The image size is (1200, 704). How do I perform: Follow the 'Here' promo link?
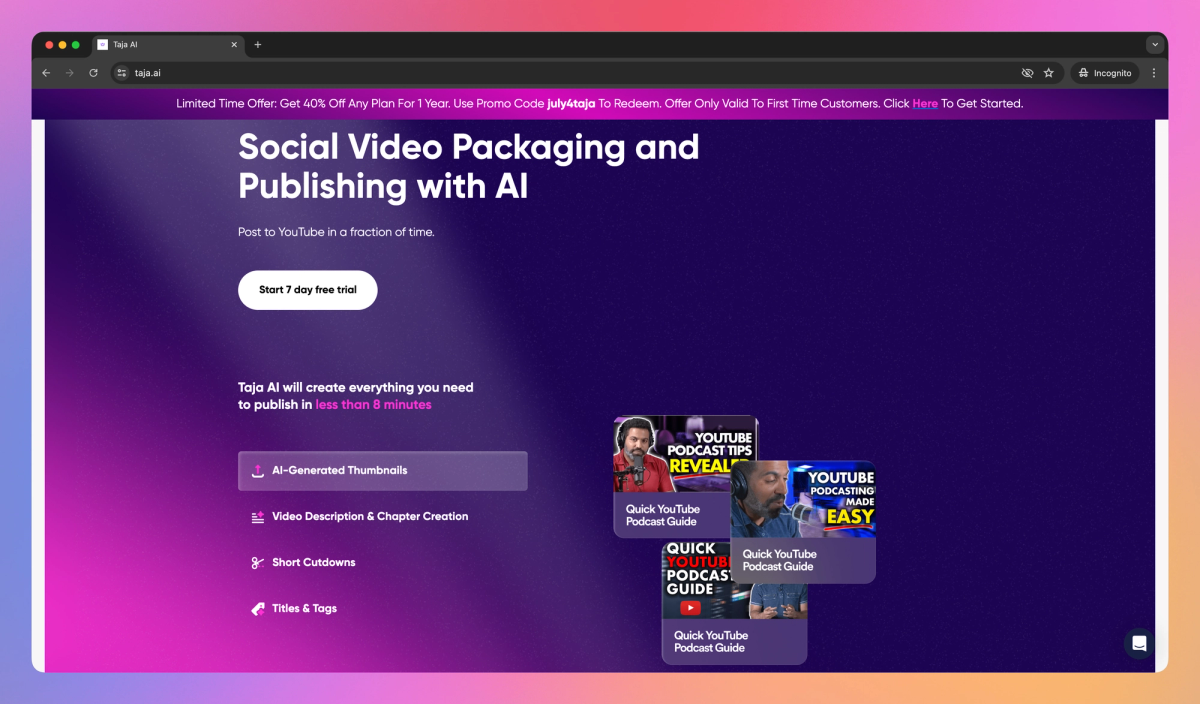click(925, 103)
